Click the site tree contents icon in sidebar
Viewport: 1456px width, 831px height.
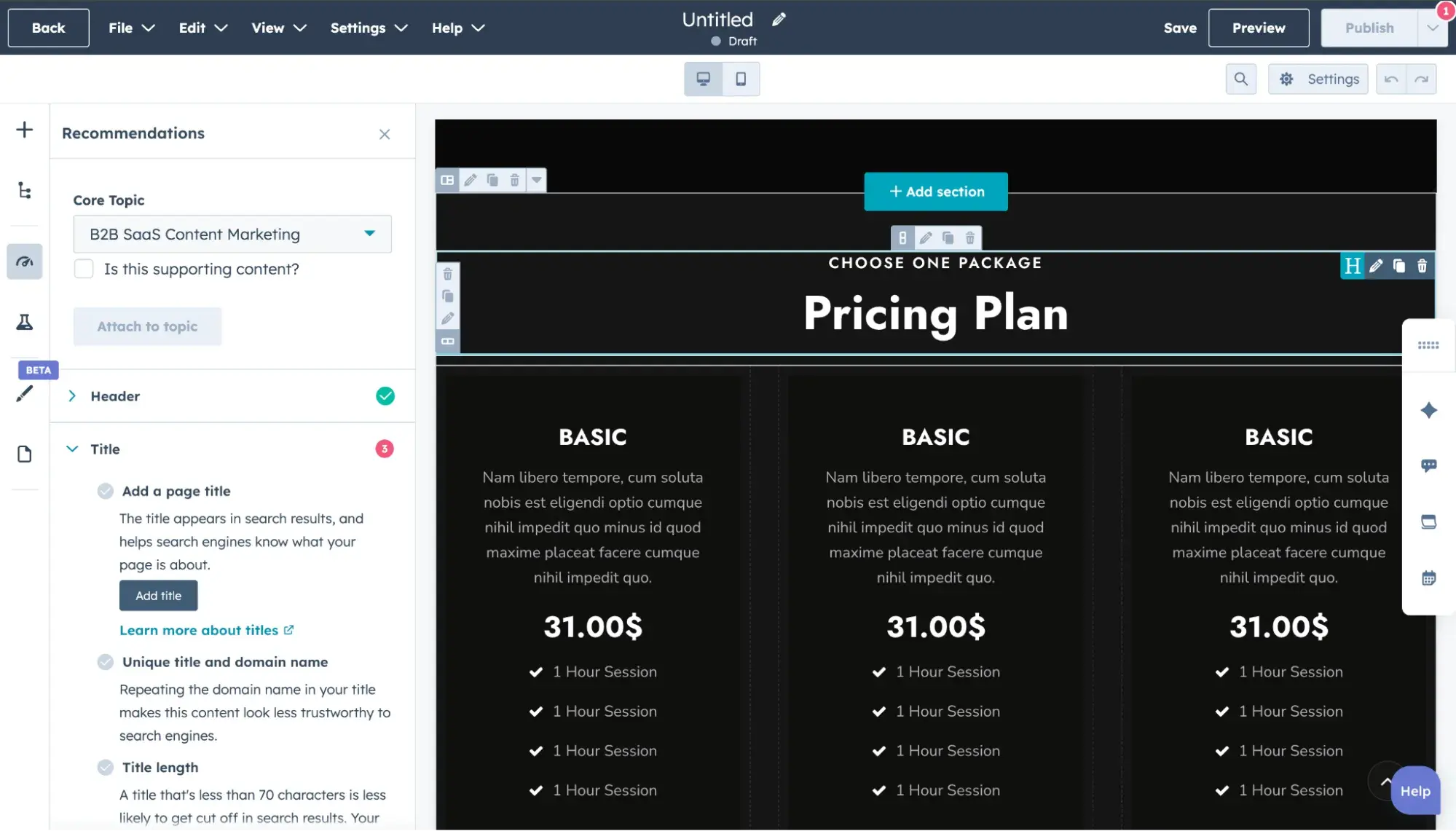(x=24, y=191)
